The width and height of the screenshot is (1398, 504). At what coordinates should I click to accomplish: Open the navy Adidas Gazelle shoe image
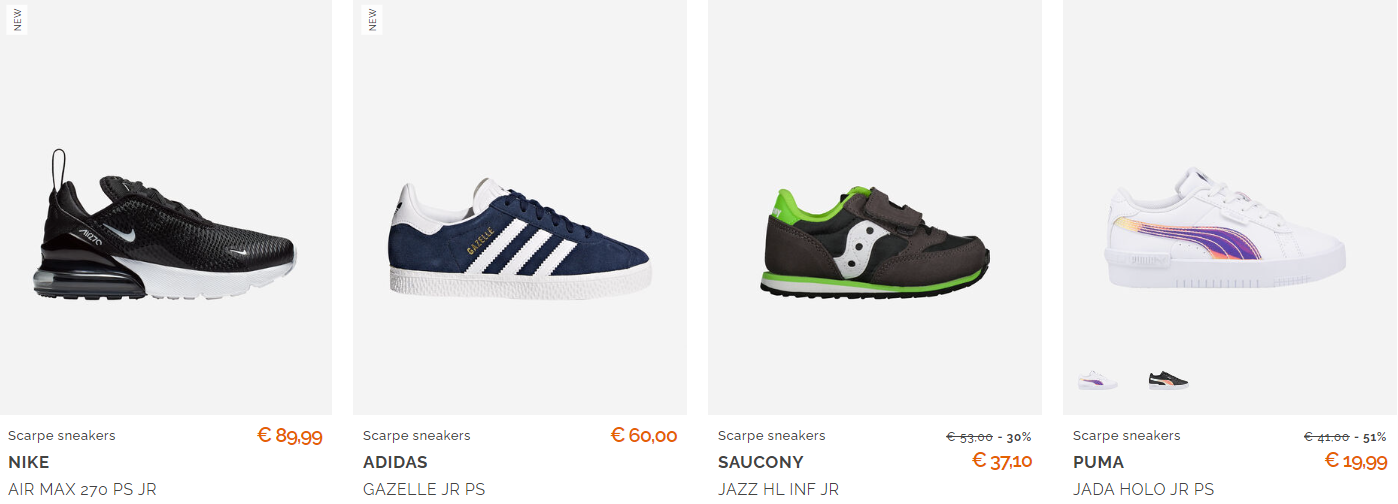pos(520,236)
